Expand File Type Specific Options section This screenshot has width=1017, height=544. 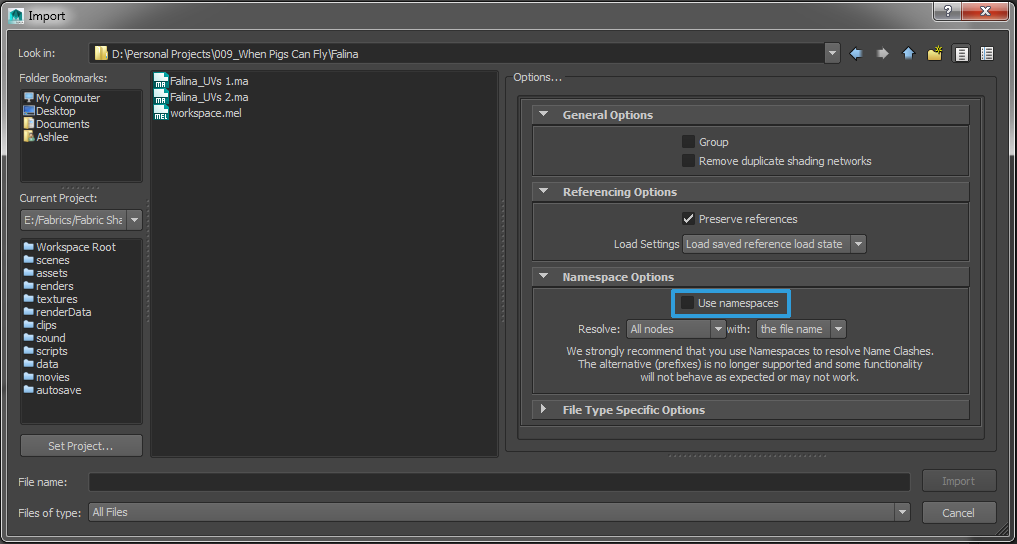(x=544, y=410)
